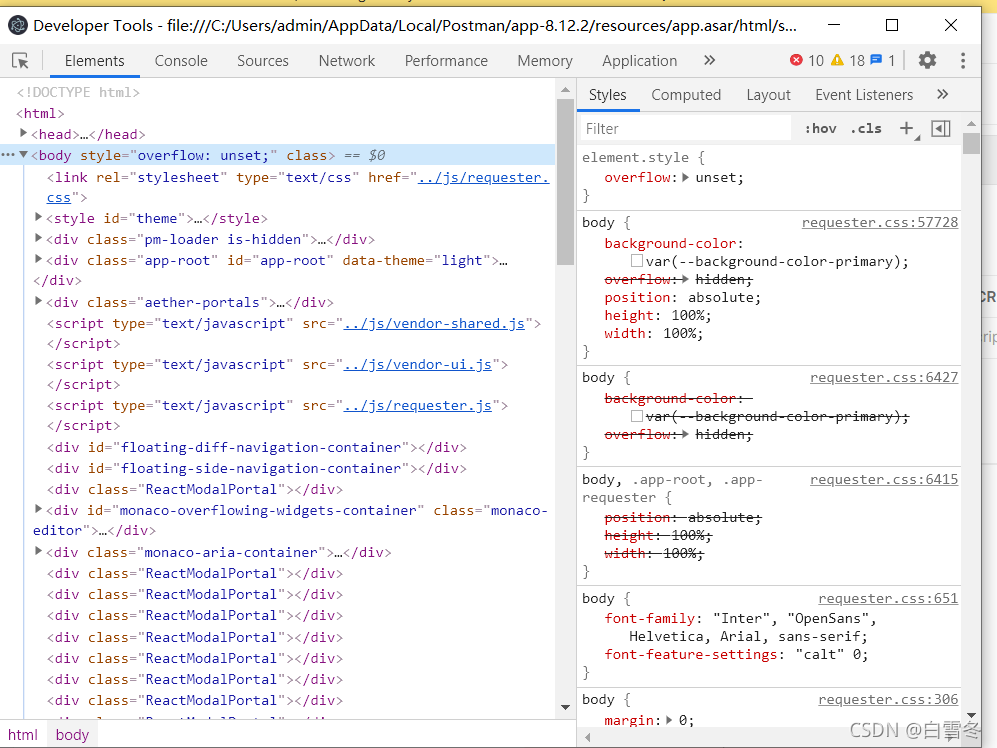Toggle .cls element classes panel
Image resolution: width=997 pixels, height=748 pixels.
[866, 128]
